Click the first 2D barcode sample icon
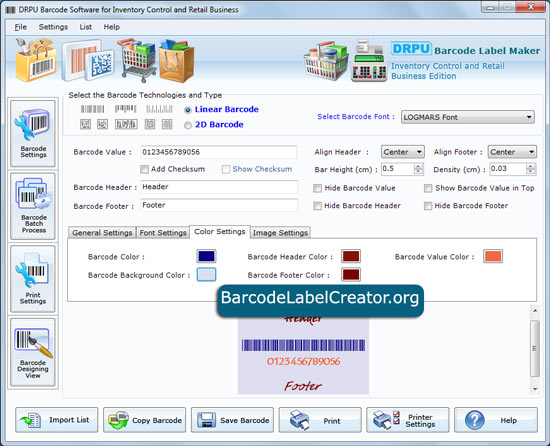Screen dimensions: 550x446 [x=85, y=124]
